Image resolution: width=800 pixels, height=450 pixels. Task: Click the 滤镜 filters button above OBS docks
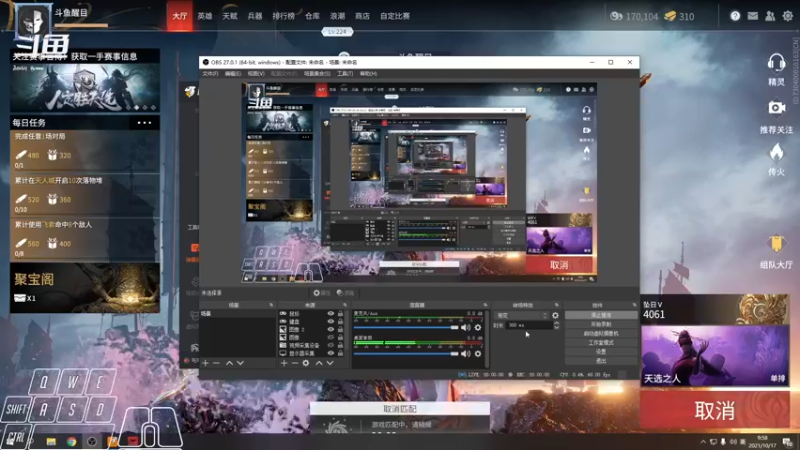pos(345,293)
